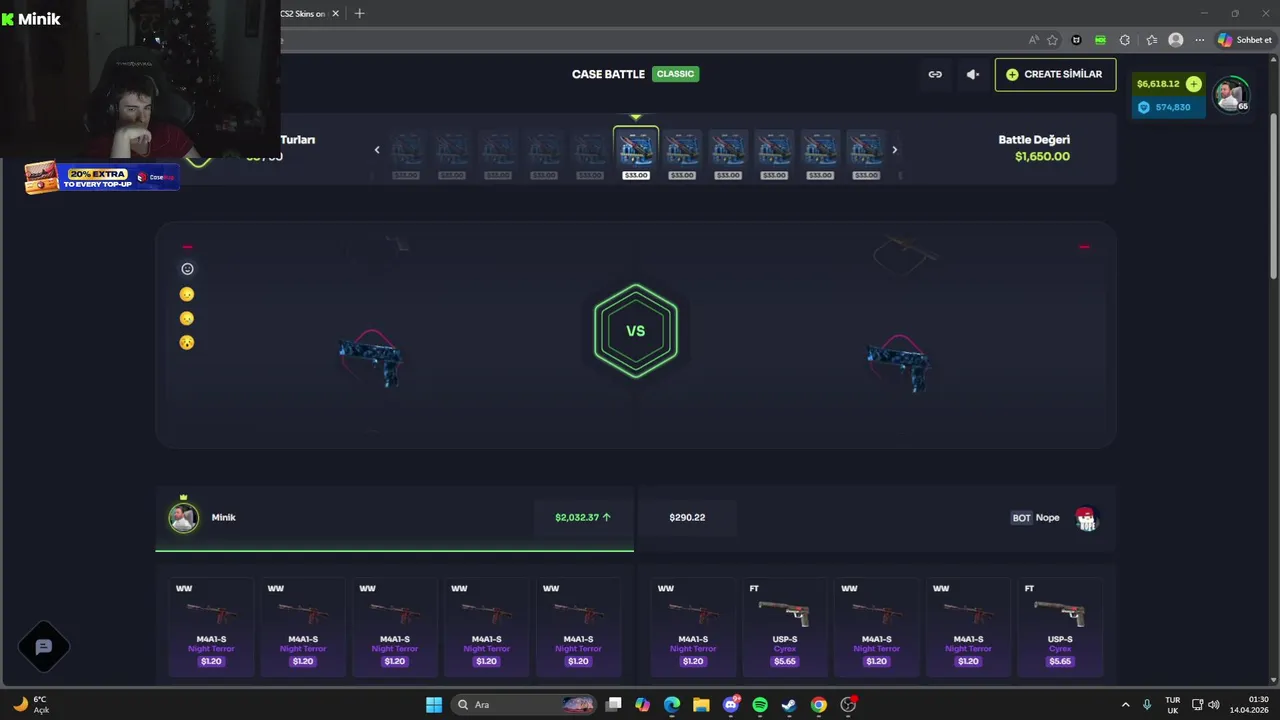The height and width of the screenshot is (720, 1280).
Task: Click the 574,830 gem balance
Action: coord(1172,107)
